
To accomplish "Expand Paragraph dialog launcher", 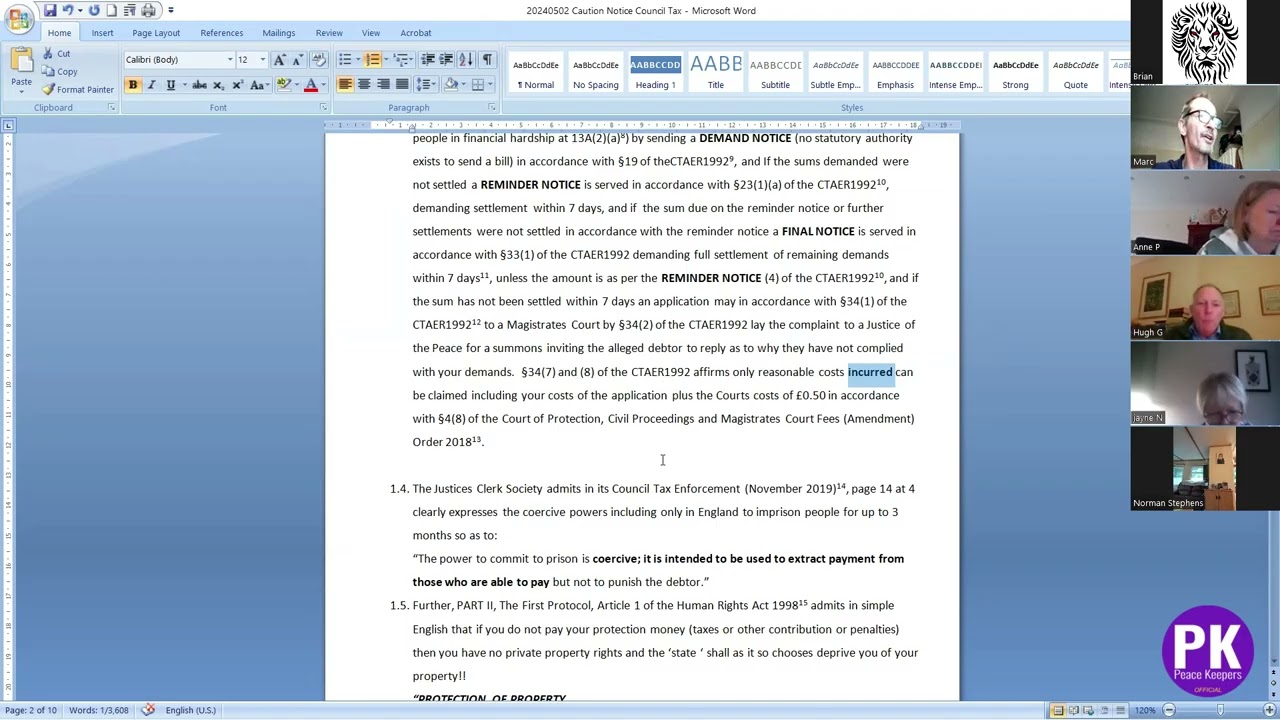I will click(492, 108).
